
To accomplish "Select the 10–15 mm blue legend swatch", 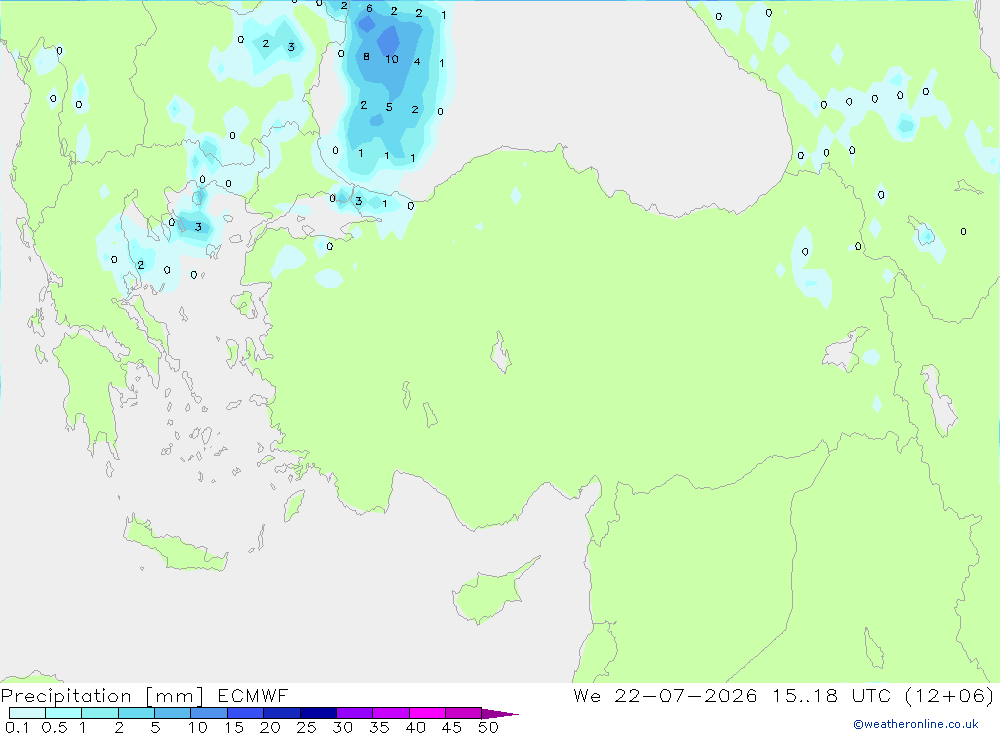I will (209, 713).
